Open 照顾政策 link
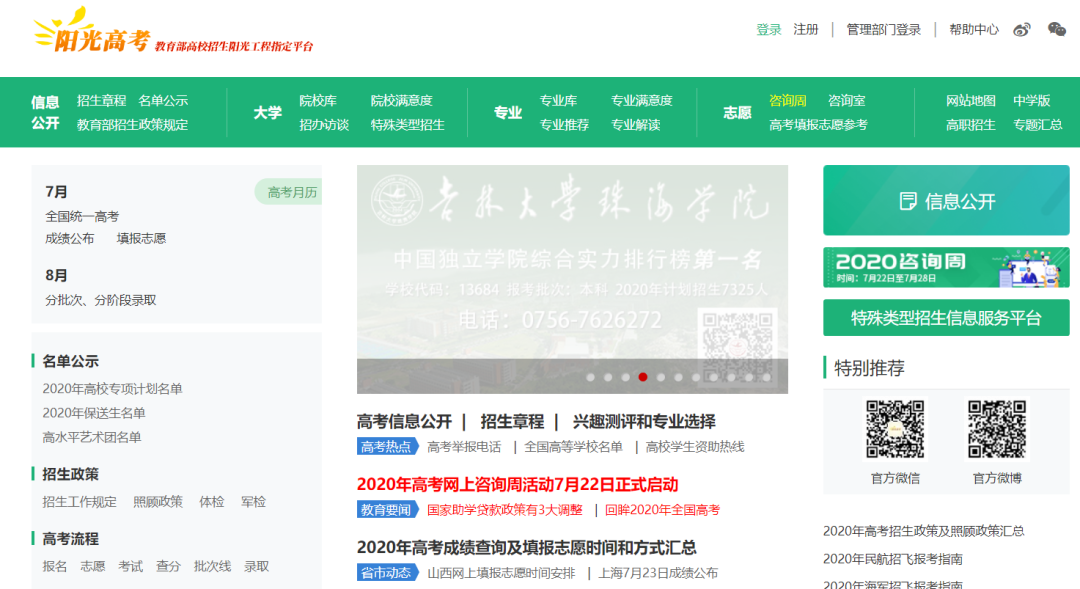 [158, 502]
